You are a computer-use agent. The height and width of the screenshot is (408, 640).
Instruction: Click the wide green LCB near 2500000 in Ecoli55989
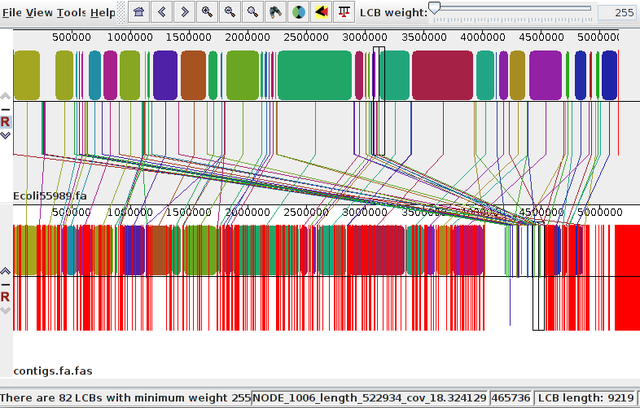[x=315, y=75]
